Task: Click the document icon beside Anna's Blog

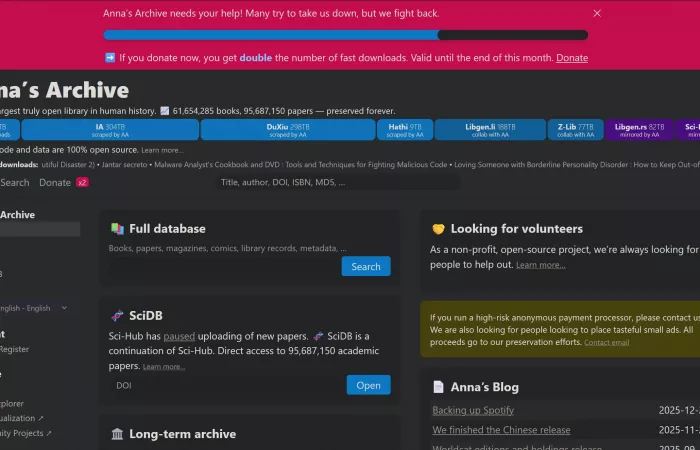Action: point(438,387)
